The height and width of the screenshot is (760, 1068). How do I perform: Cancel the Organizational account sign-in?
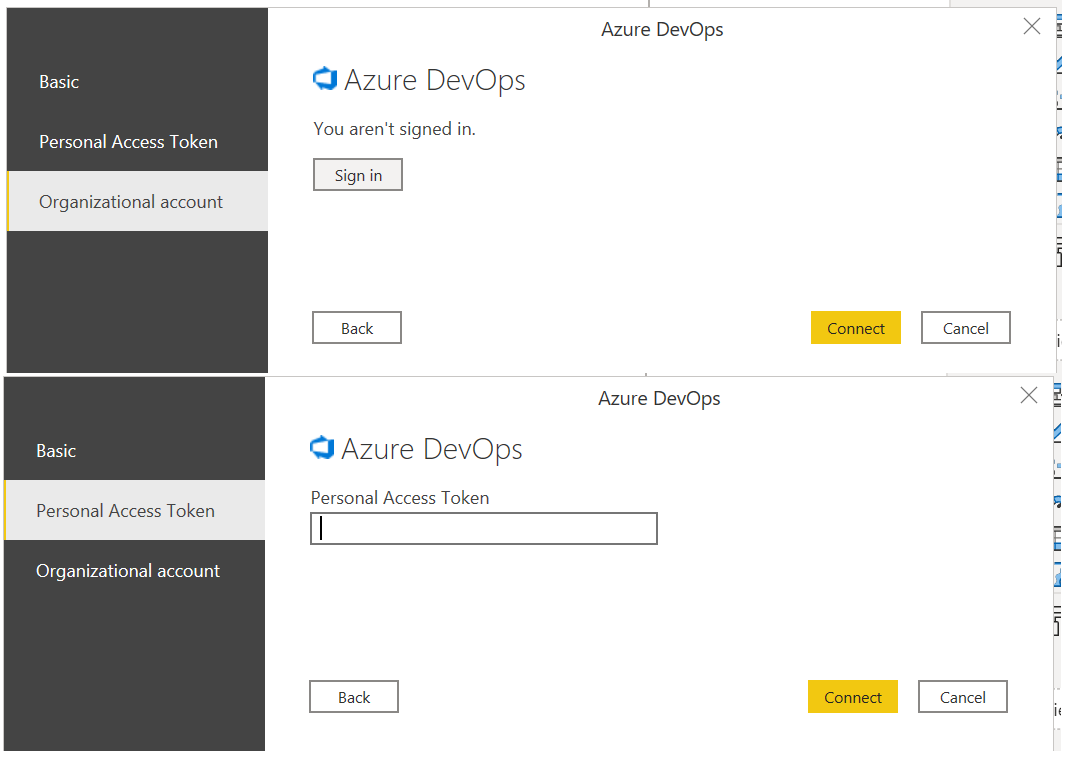965,327
